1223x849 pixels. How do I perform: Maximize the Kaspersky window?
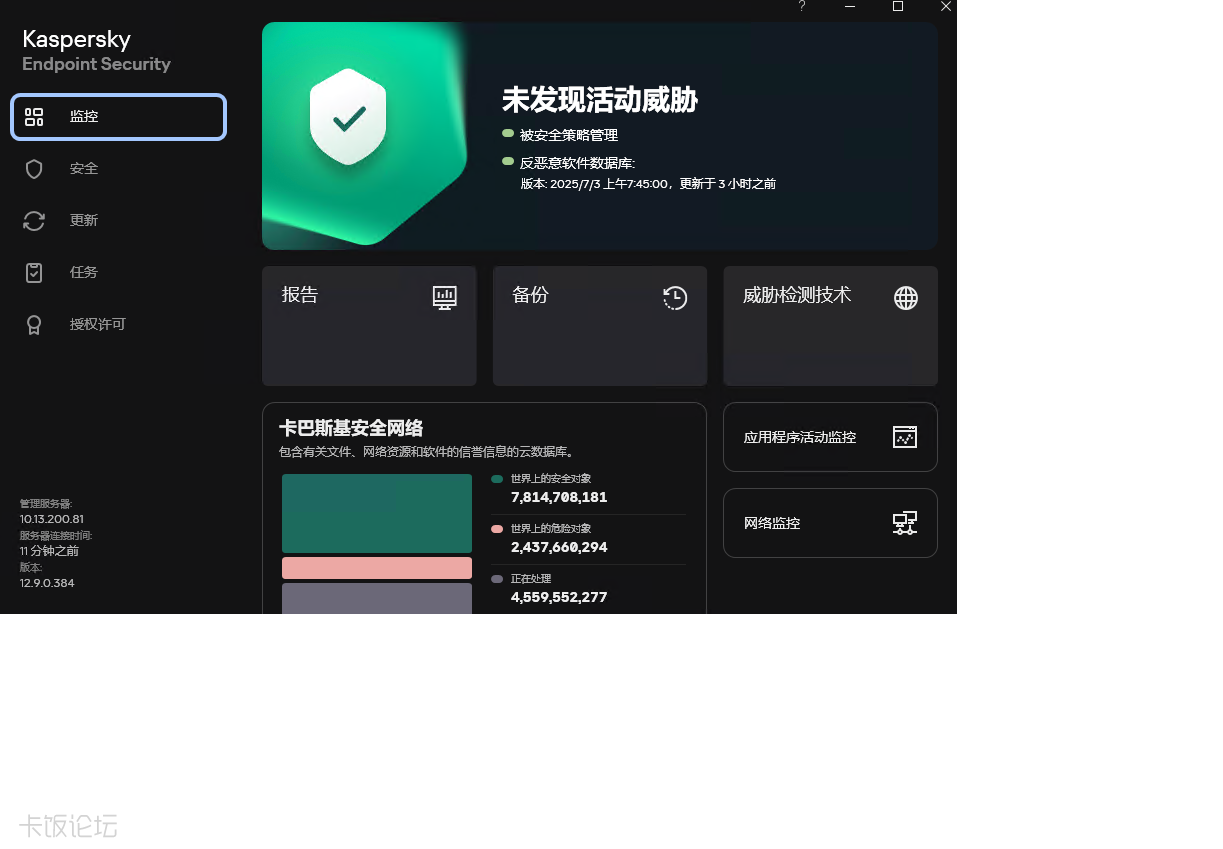898,6
